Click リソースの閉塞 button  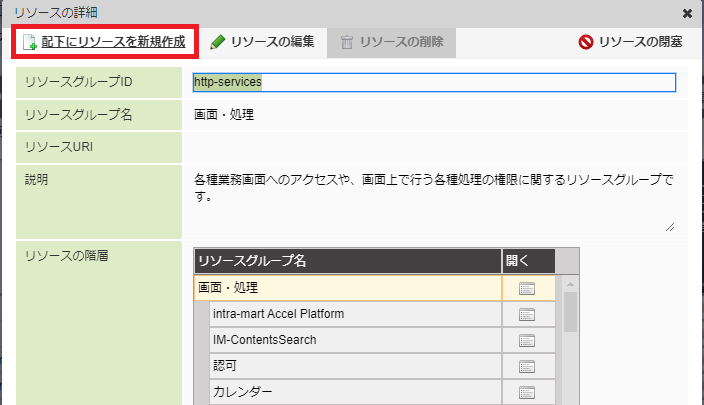(x=630, y=42)
